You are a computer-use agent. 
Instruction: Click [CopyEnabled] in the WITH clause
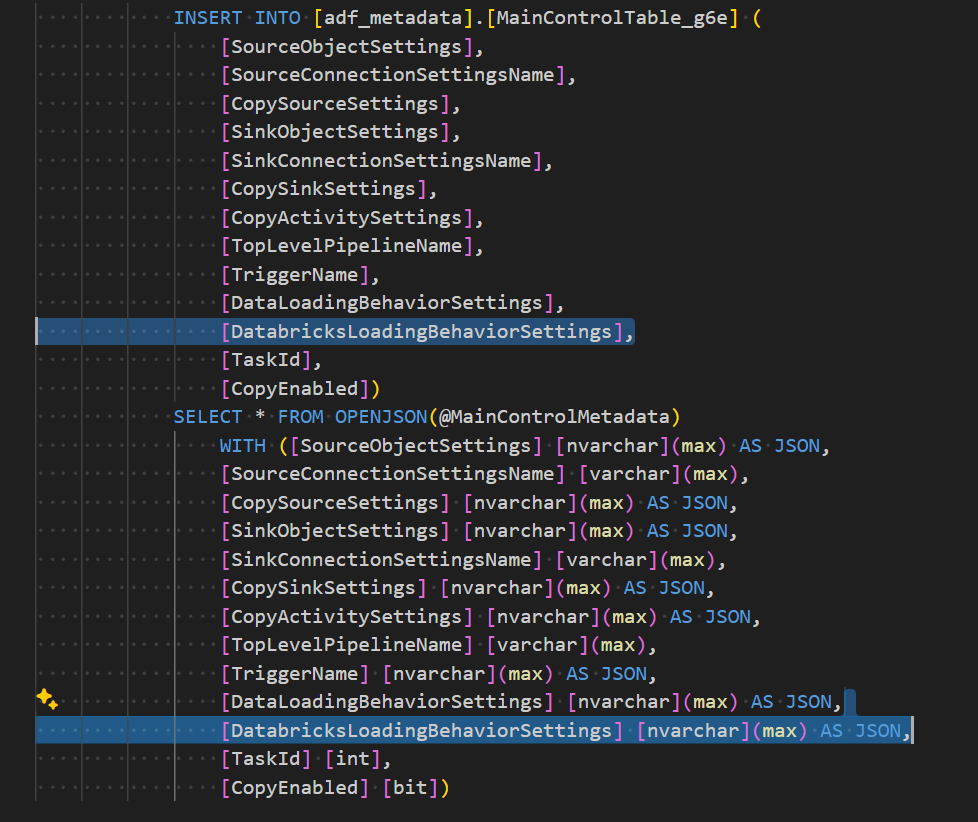click(295, 788)
